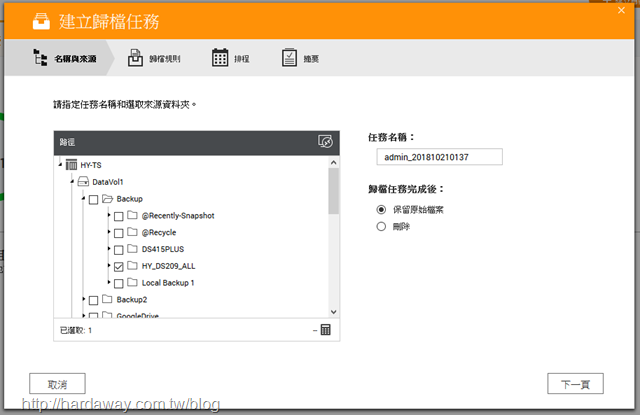Screen dimensions: 640x415
Task: Click the summary clipboard icon
Action: click(289, 58)
